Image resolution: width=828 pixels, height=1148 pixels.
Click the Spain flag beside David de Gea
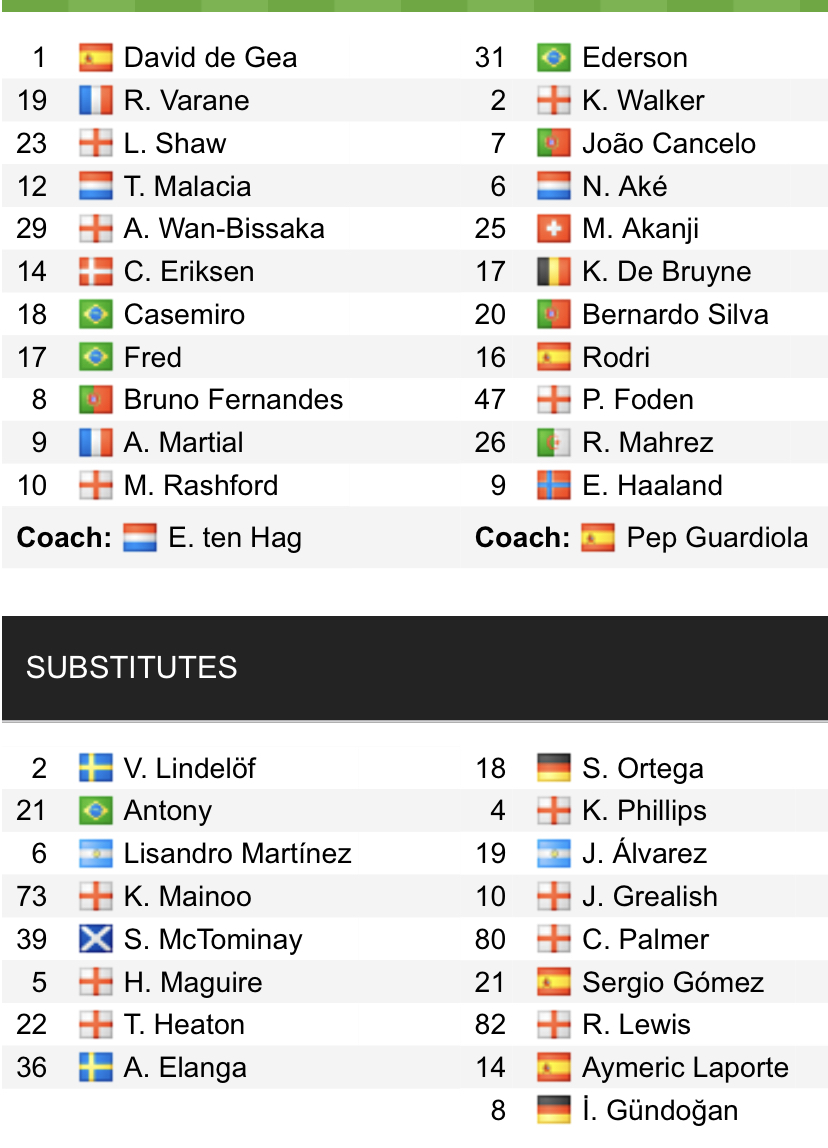(95, 58)
